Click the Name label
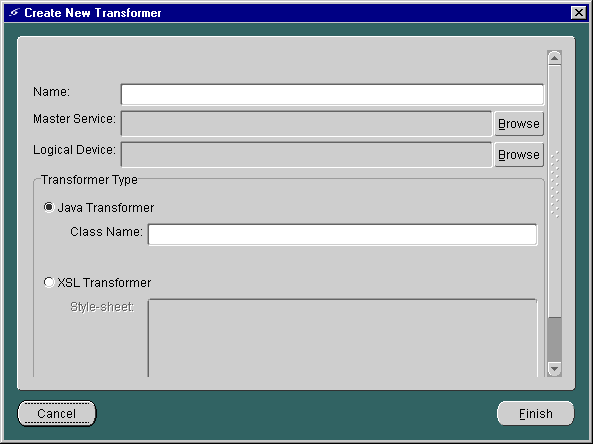The height and width of the screenshot is (444, 593). pos(51,92)
